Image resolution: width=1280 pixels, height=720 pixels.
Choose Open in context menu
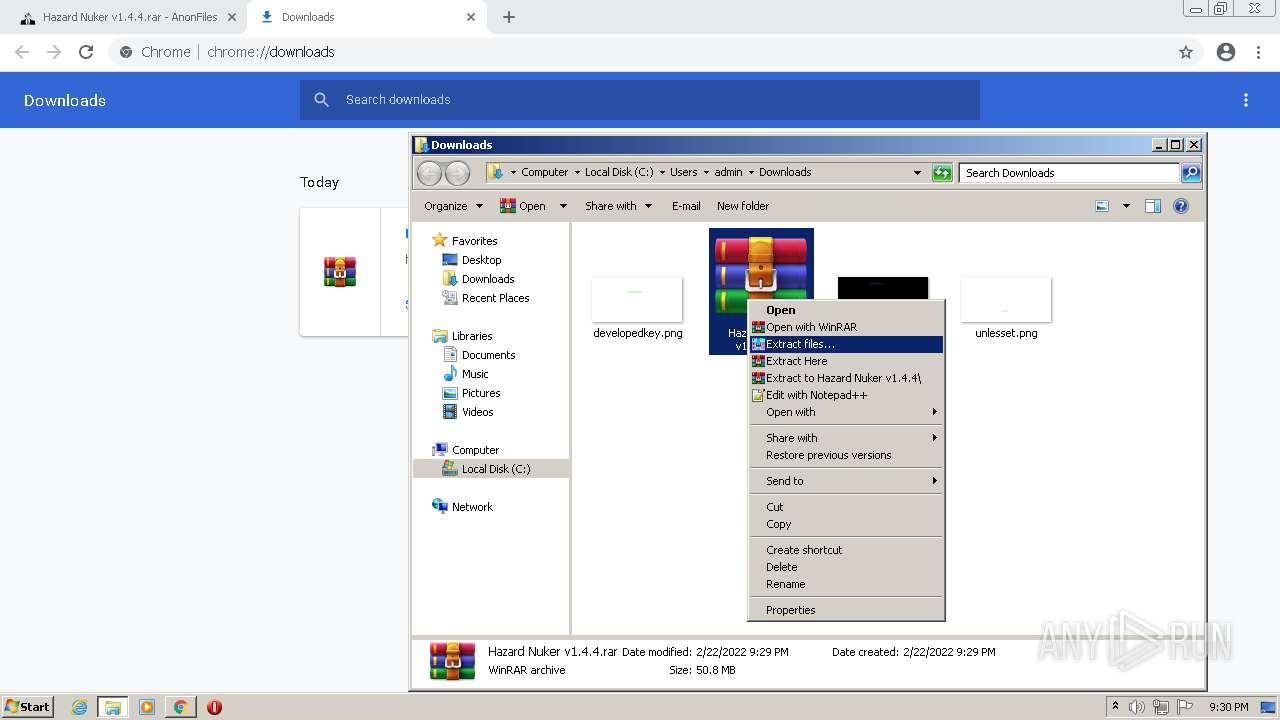click(x=846, y=310)
